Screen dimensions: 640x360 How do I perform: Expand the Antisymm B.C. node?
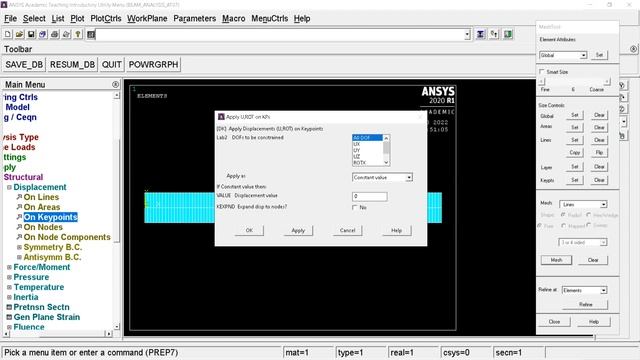pos(19,257)
